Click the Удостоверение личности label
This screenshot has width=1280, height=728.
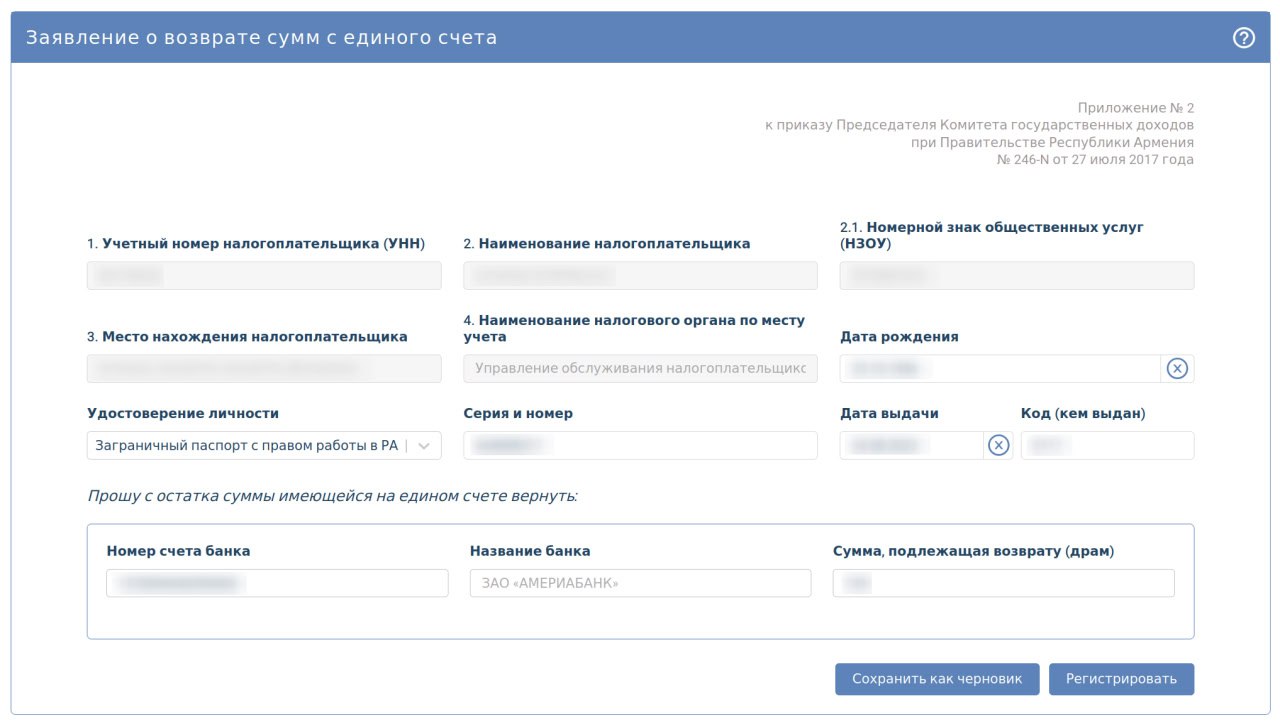point(183,414)
